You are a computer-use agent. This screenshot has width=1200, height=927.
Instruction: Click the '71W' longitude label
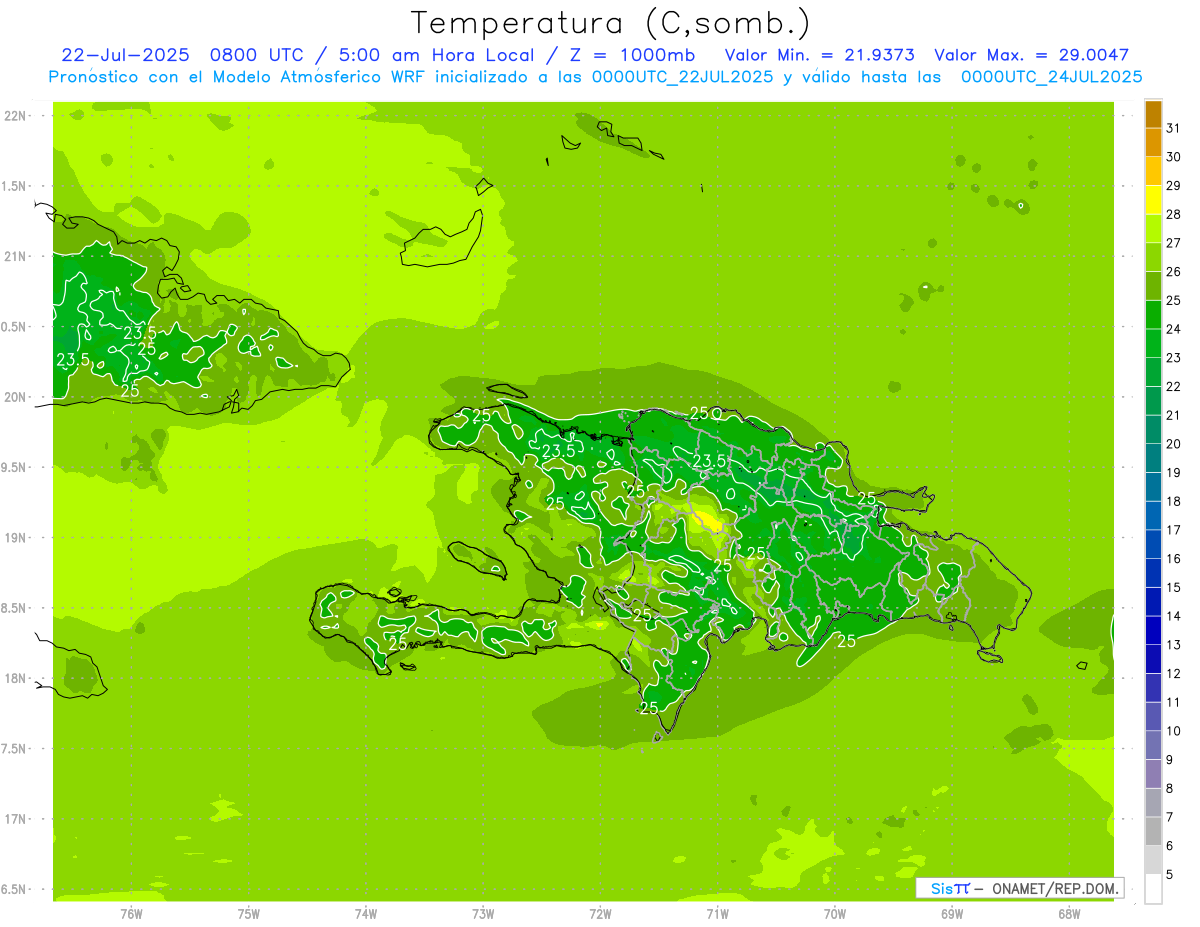click(x=717, y=913)
